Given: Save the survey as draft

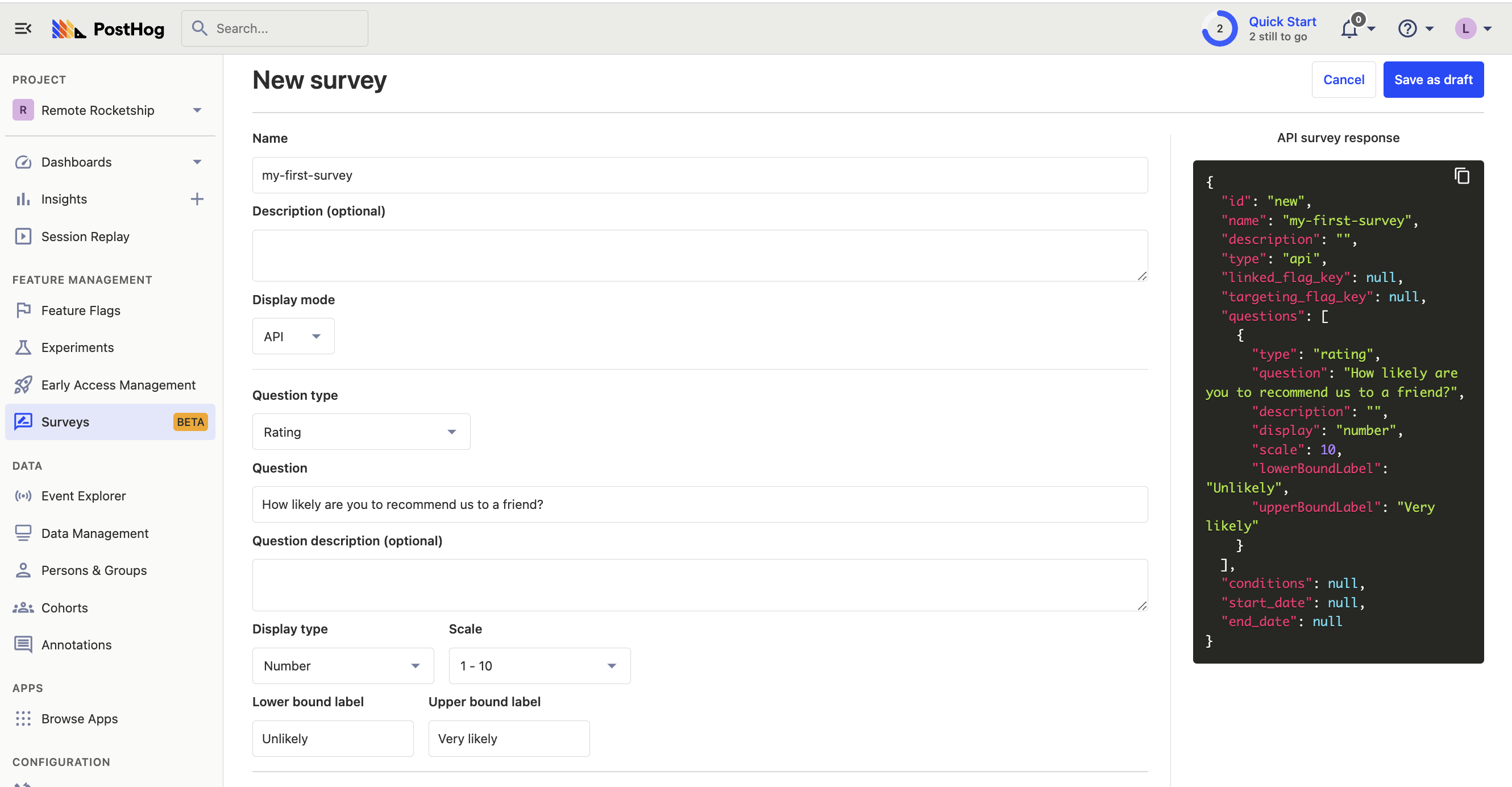Looking at the screenshot, I should tap(1433, 79).
